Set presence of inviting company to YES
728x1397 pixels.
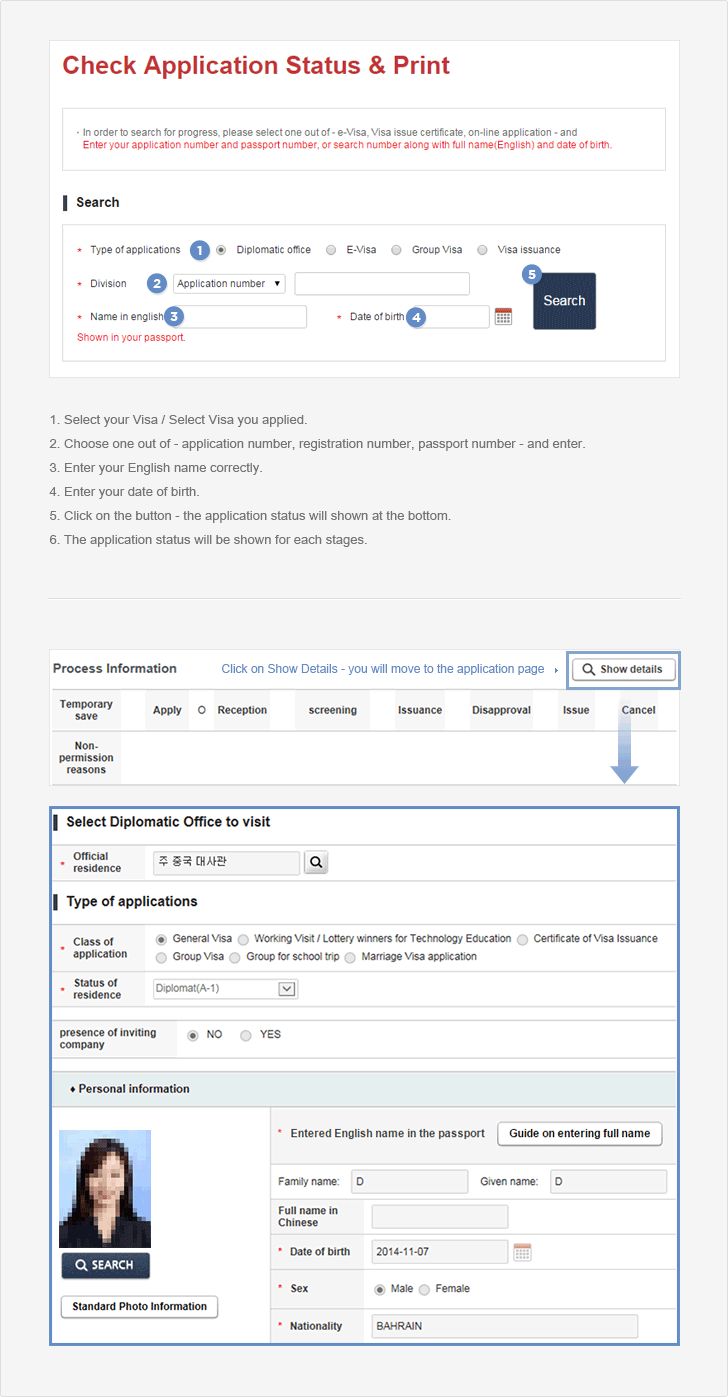point(246,1035)
